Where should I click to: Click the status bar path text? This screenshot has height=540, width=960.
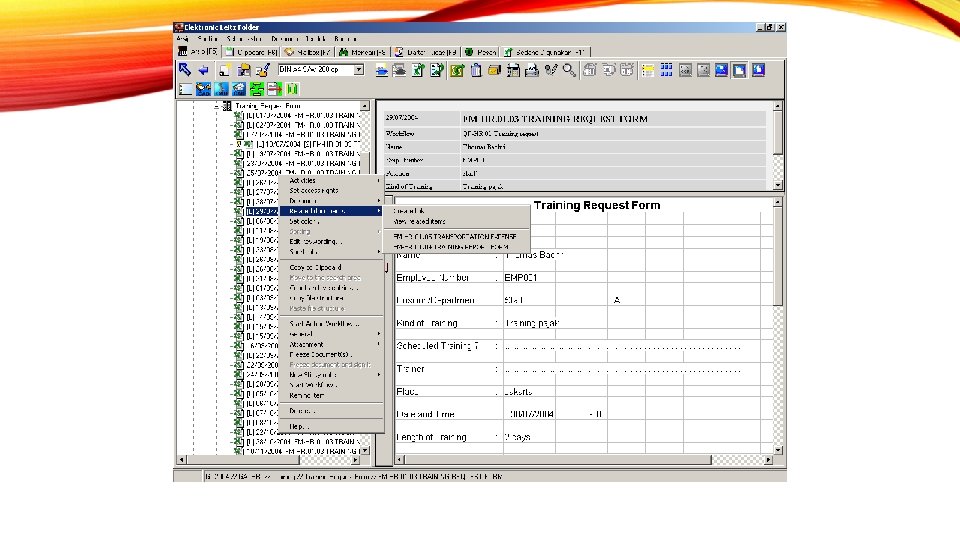pyautogui.click(x=353, y=476)
